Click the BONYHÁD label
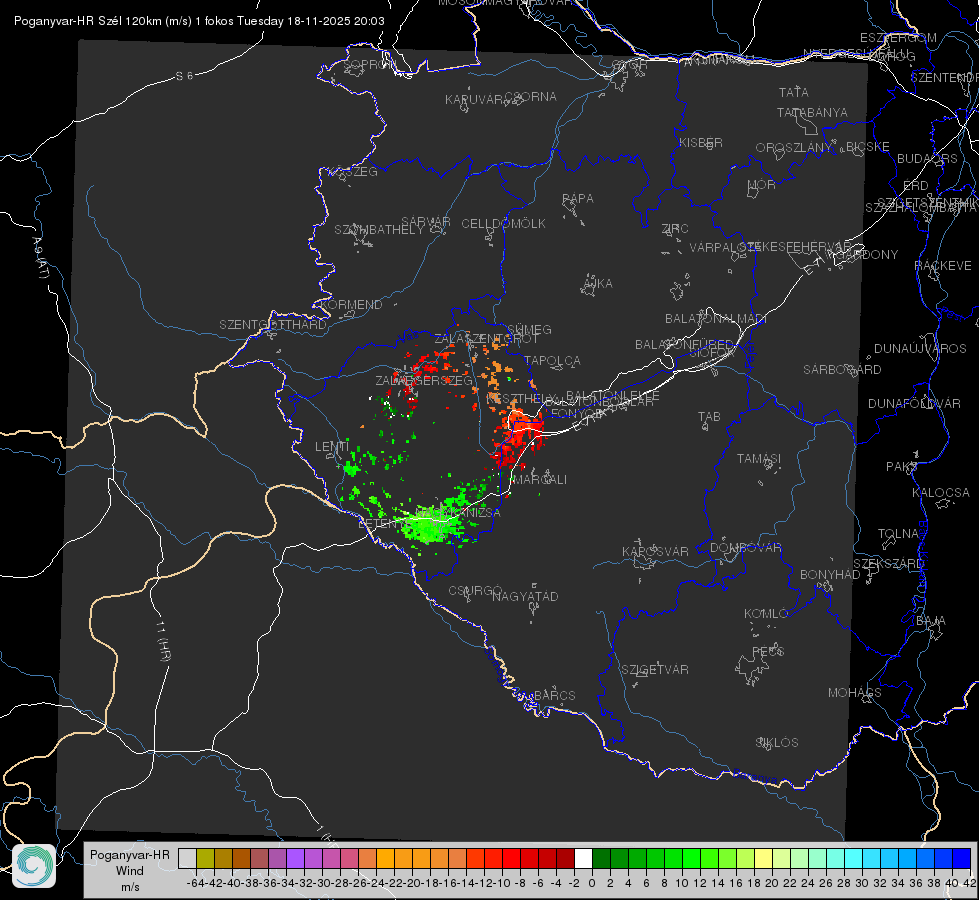This screenshot has width=979, height=900. 830,575
